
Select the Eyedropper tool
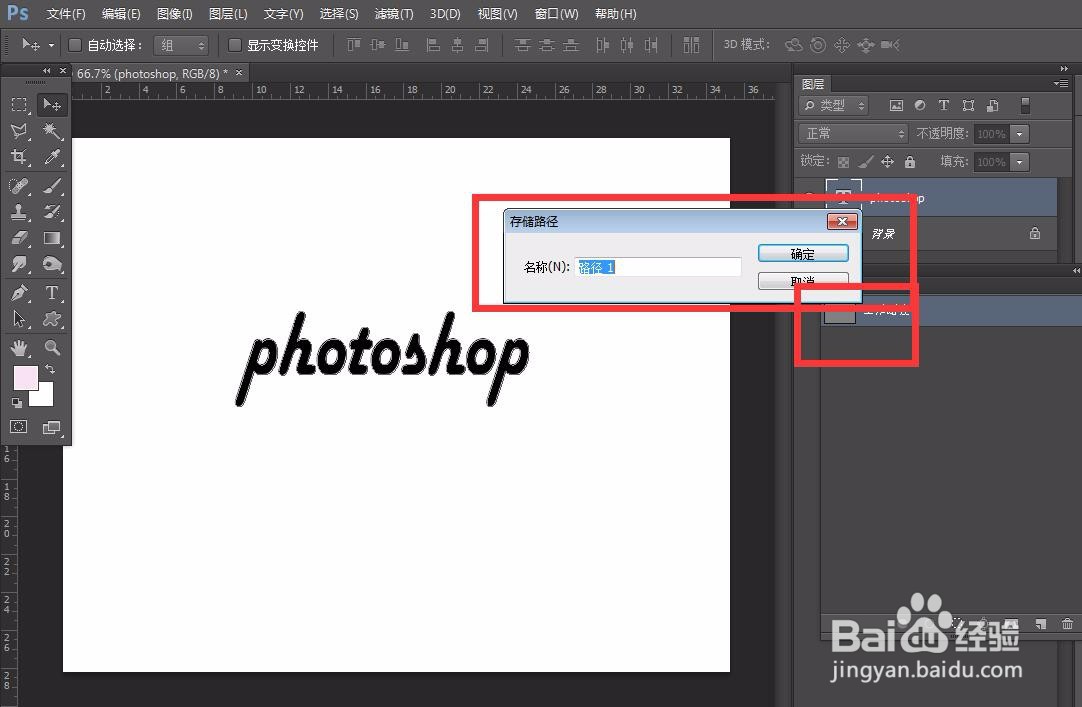(52, 157)
